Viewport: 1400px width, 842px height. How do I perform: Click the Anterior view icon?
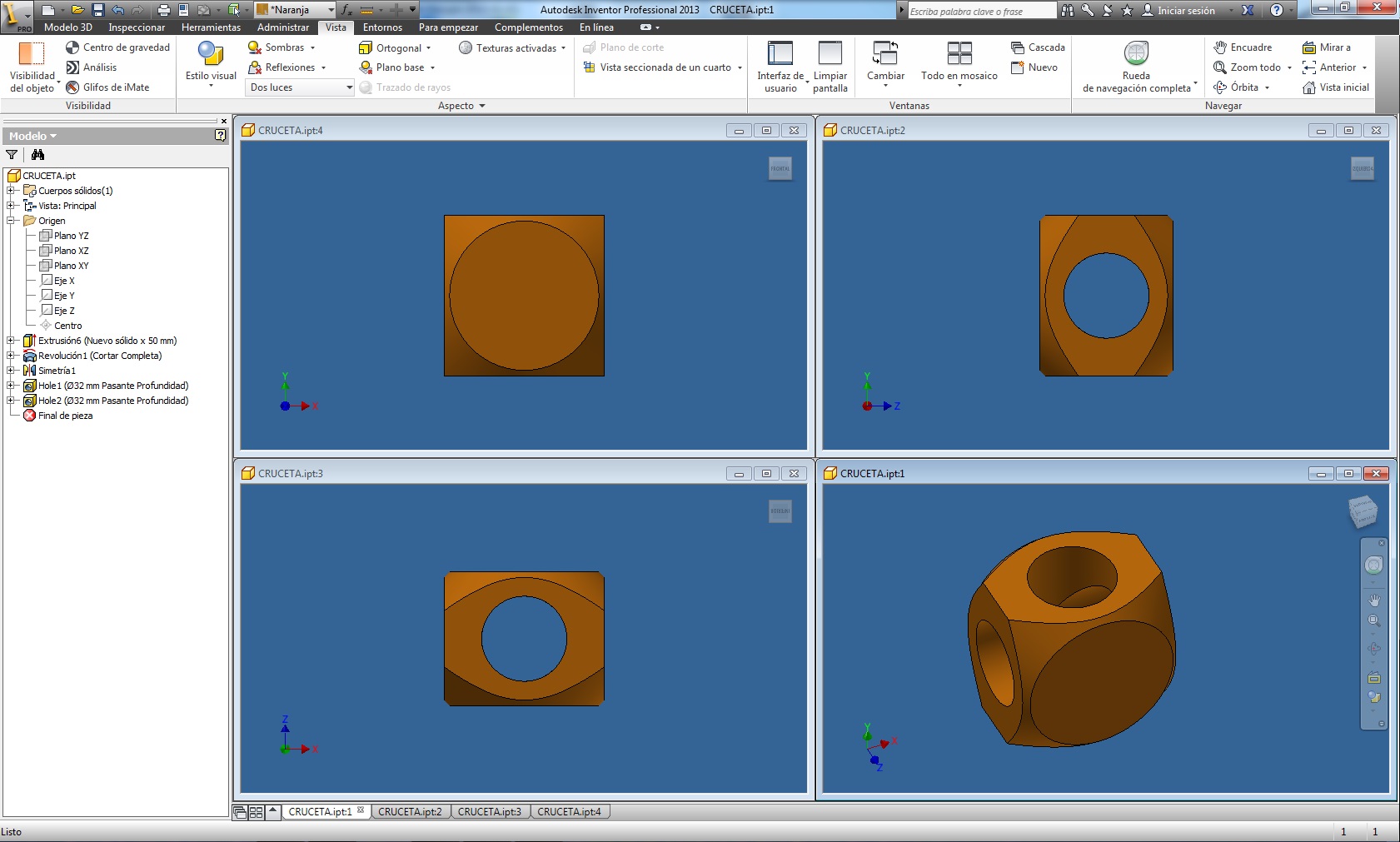tap(1309, 67)
